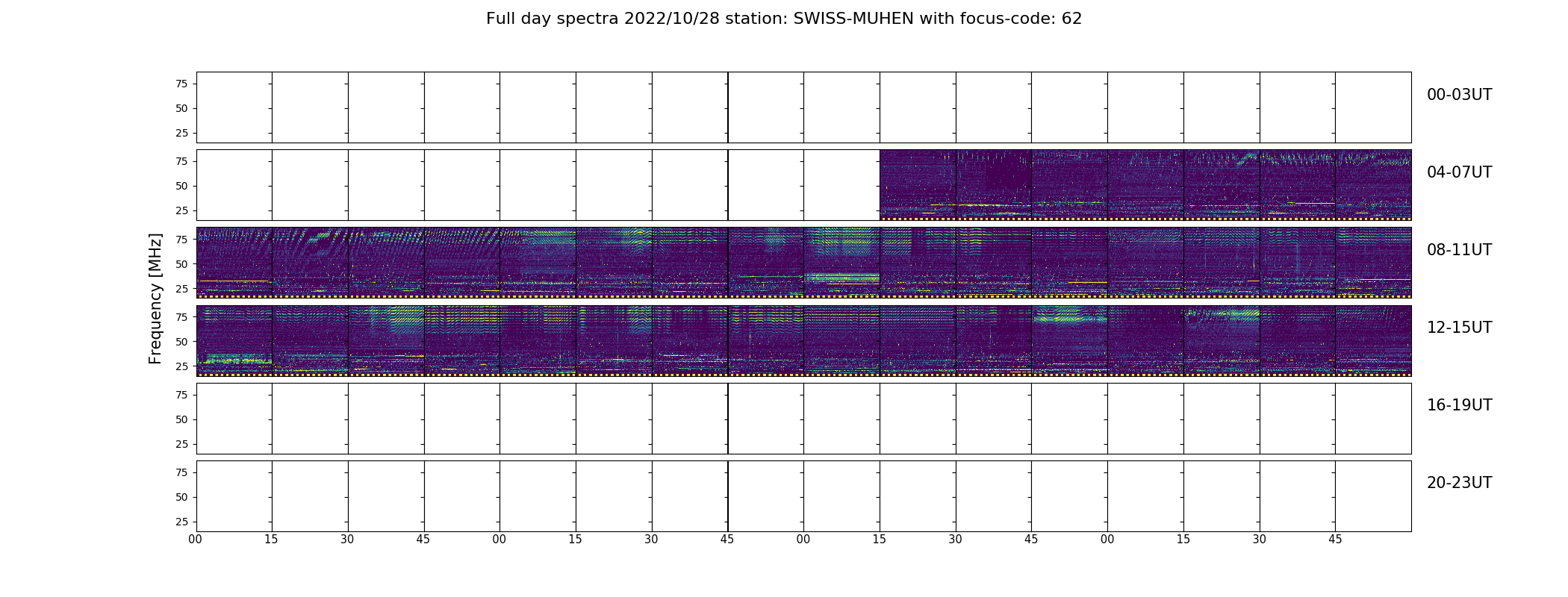Select the '20-23UT' row label
This screenshot has height=597, width=1568.
(1459, 483)
